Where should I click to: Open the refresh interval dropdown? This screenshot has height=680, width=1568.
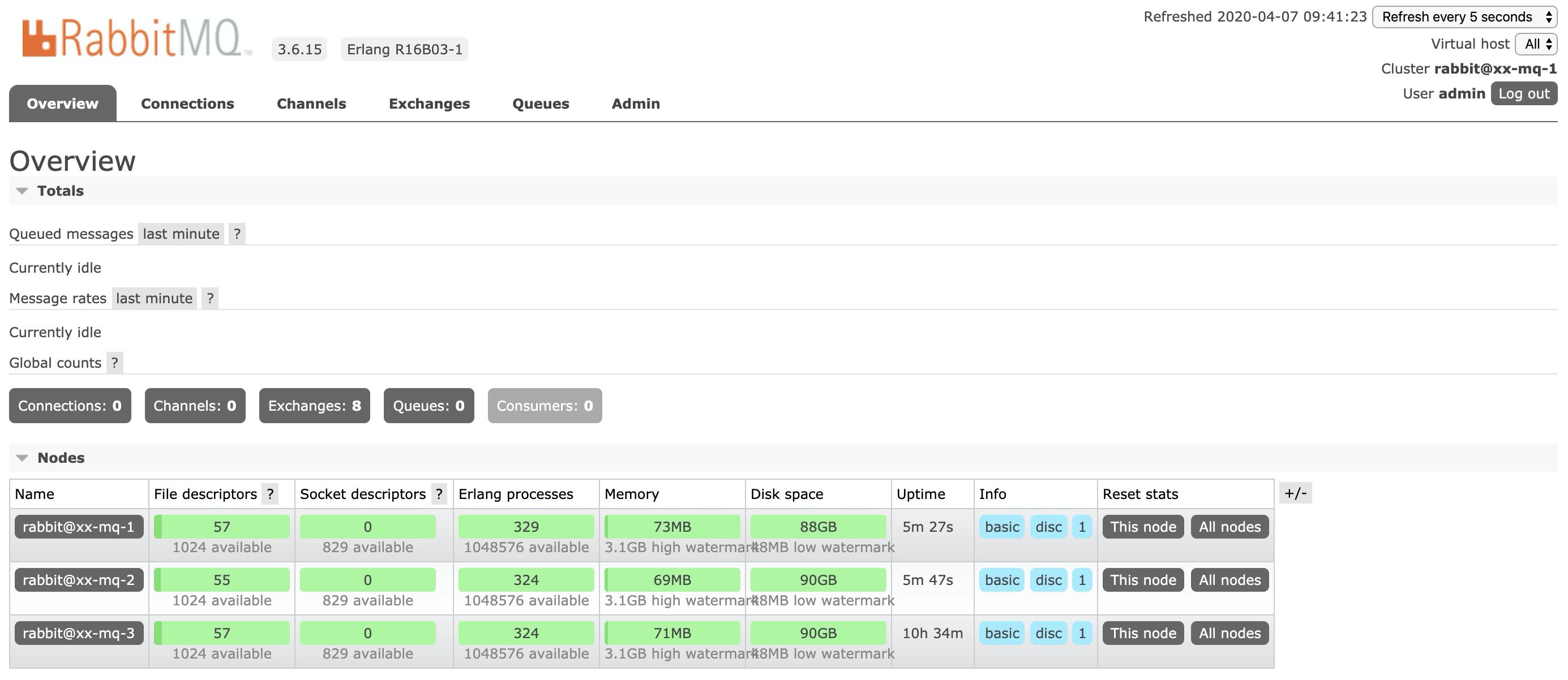1464,17
